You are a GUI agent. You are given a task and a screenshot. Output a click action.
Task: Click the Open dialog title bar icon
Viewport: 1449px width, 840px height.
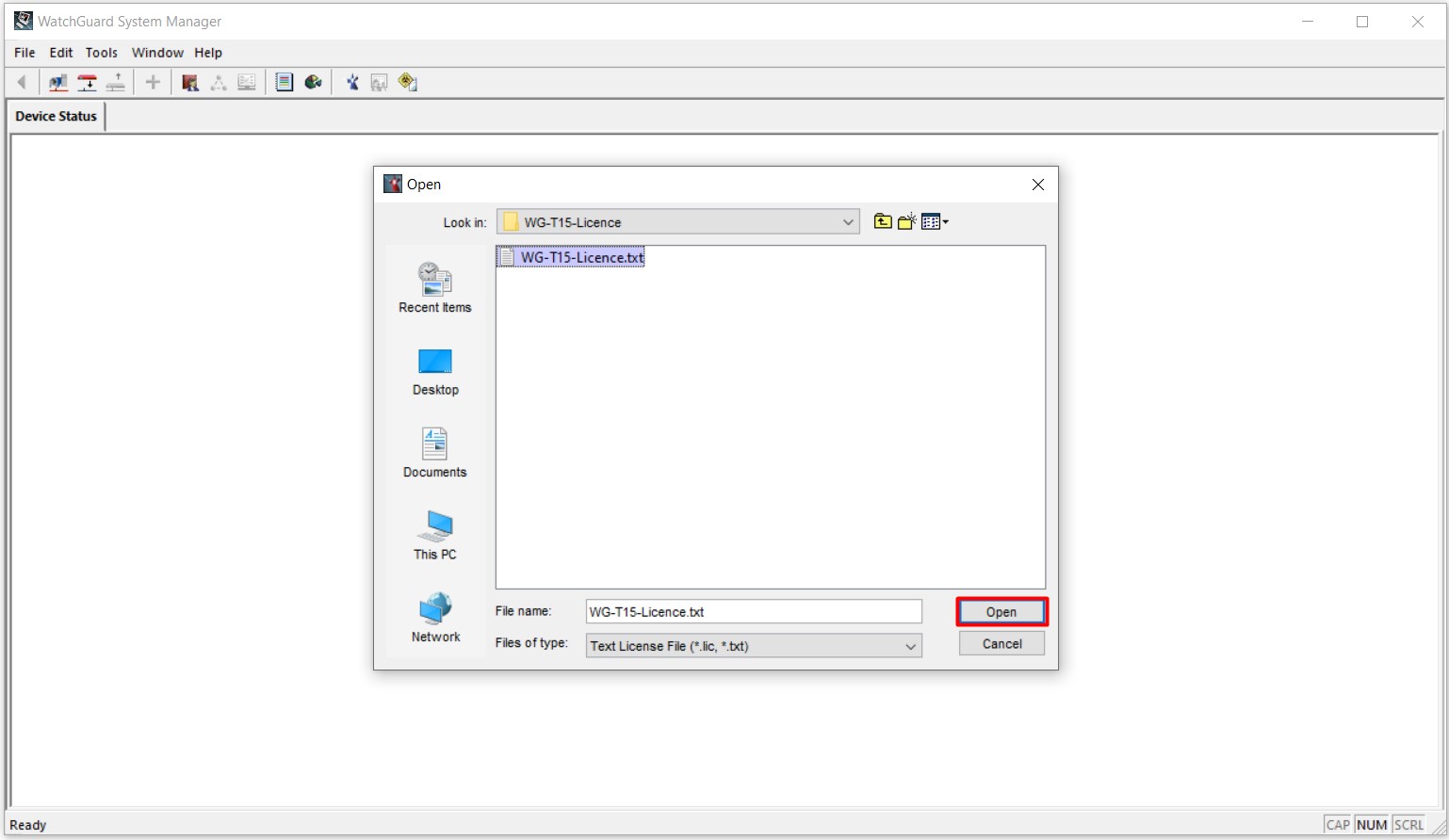[x=393, y=184]
